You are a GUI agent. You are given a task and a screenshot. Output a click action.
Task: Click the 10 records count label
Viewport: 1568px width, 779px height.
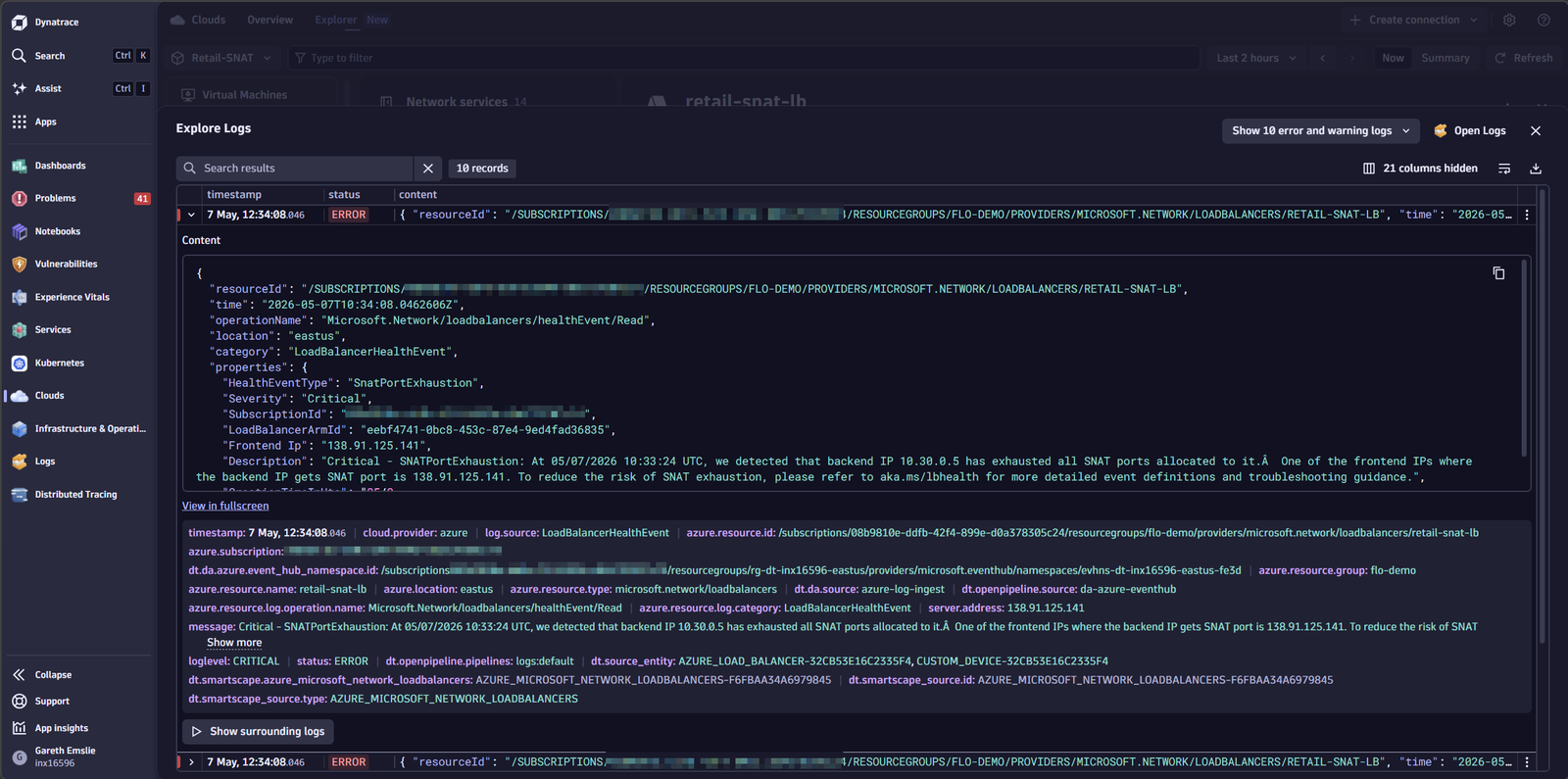[x=482, y=169]
